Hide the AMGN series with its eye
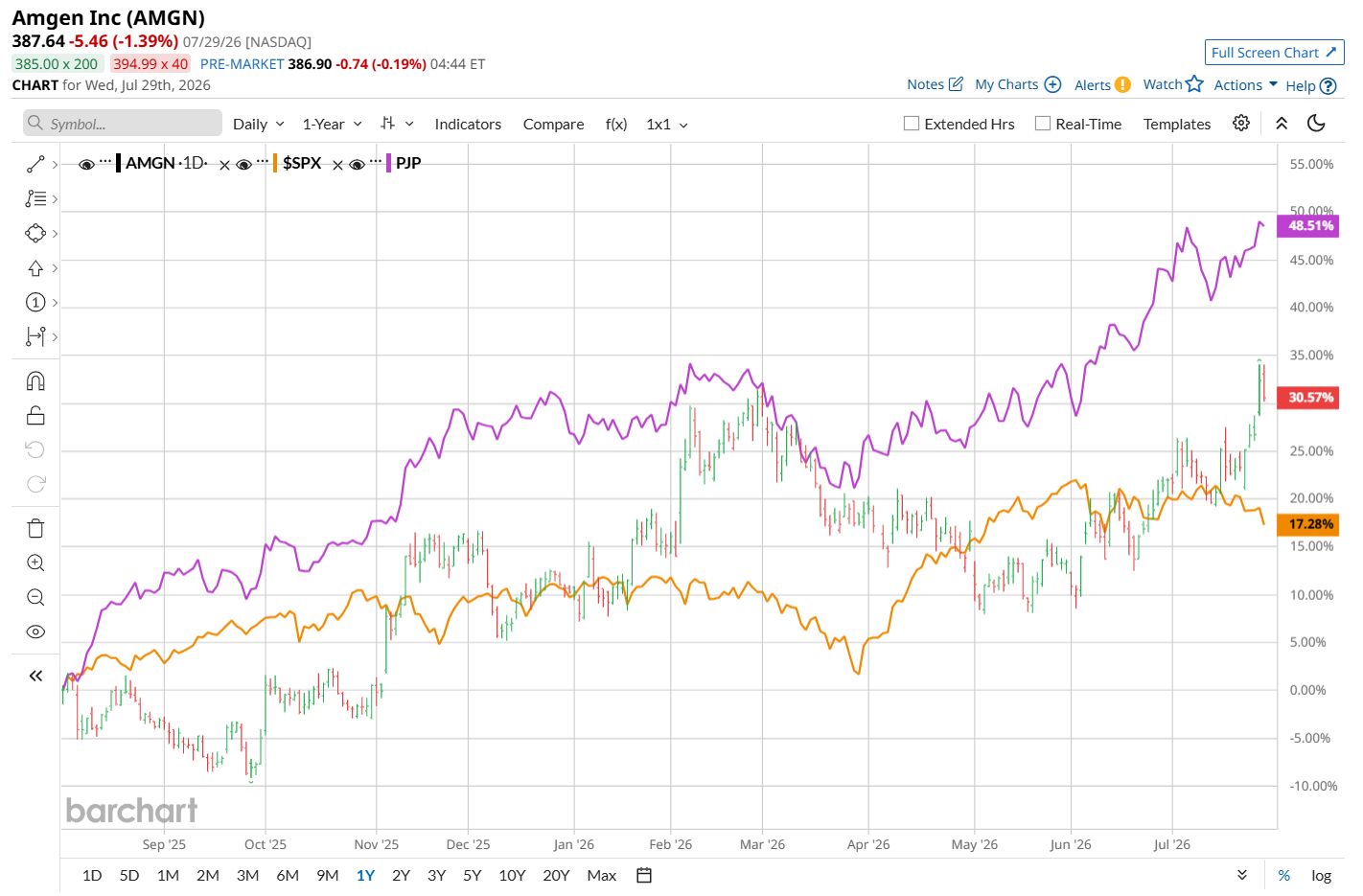Viewport: 1363px width, 896px height. (x=86, y=165)
